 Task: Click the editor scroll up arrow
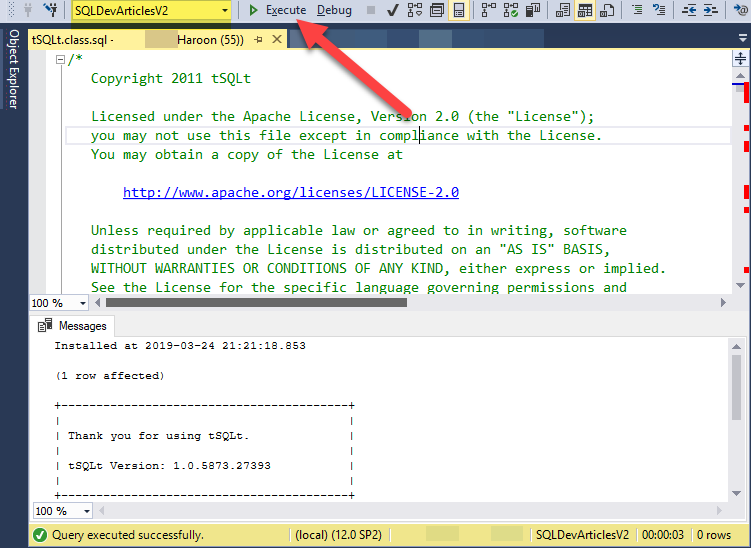[740, 76]
